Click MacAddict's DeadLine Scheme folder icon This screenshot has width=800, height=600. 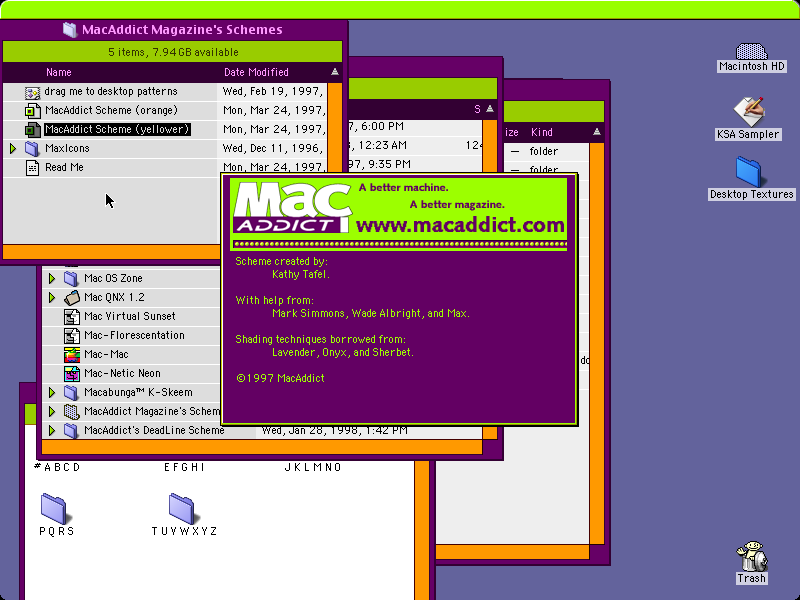point(71,431)
